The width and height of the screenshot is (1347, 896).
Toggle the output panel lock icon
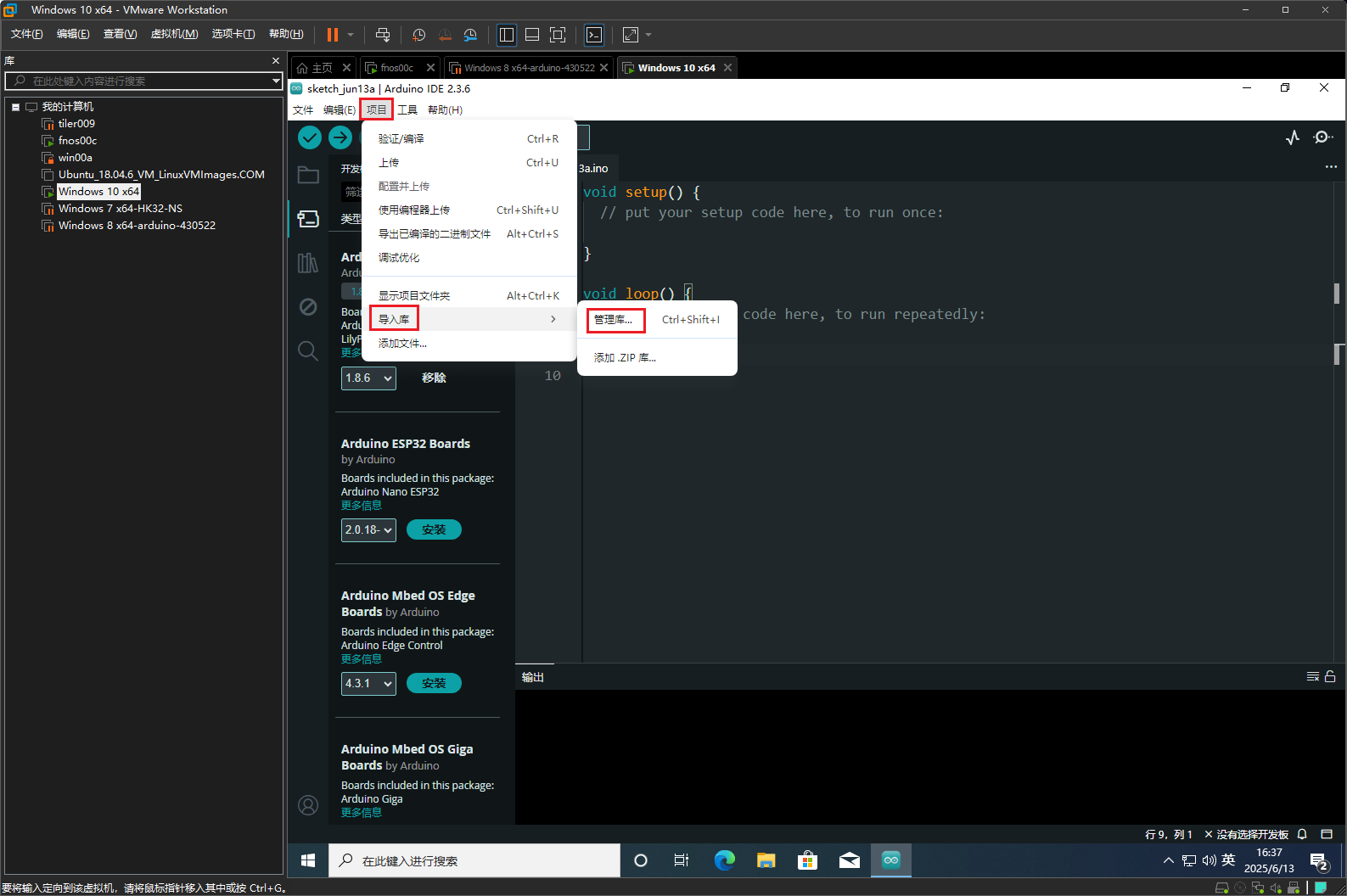point(1330,676)
